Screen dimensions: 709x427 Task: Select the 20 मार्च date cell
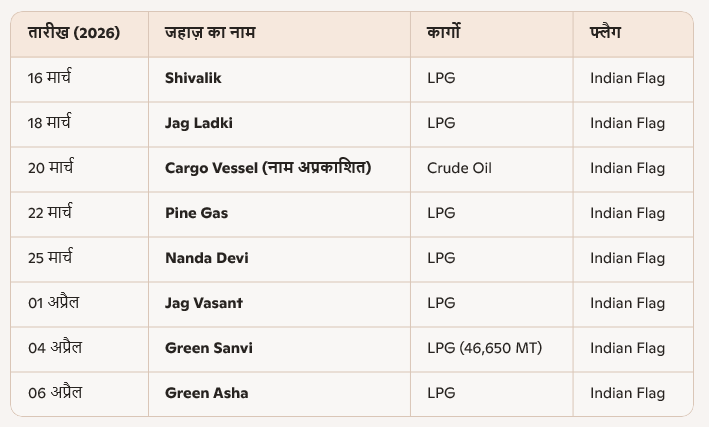tap(50, 168)
